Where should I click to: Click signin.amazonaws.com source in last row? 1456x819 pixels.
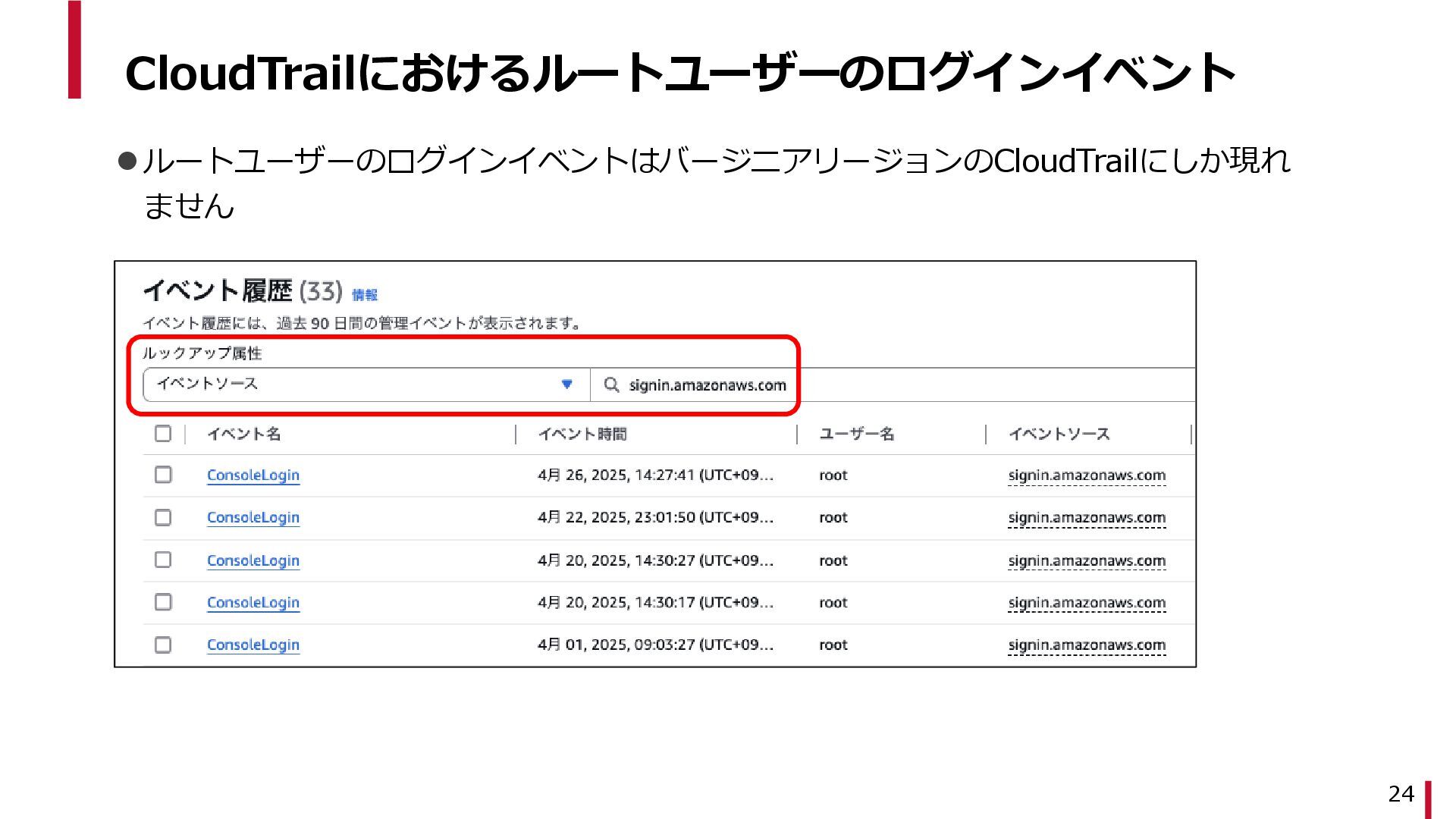click(x=1087, y=645)
